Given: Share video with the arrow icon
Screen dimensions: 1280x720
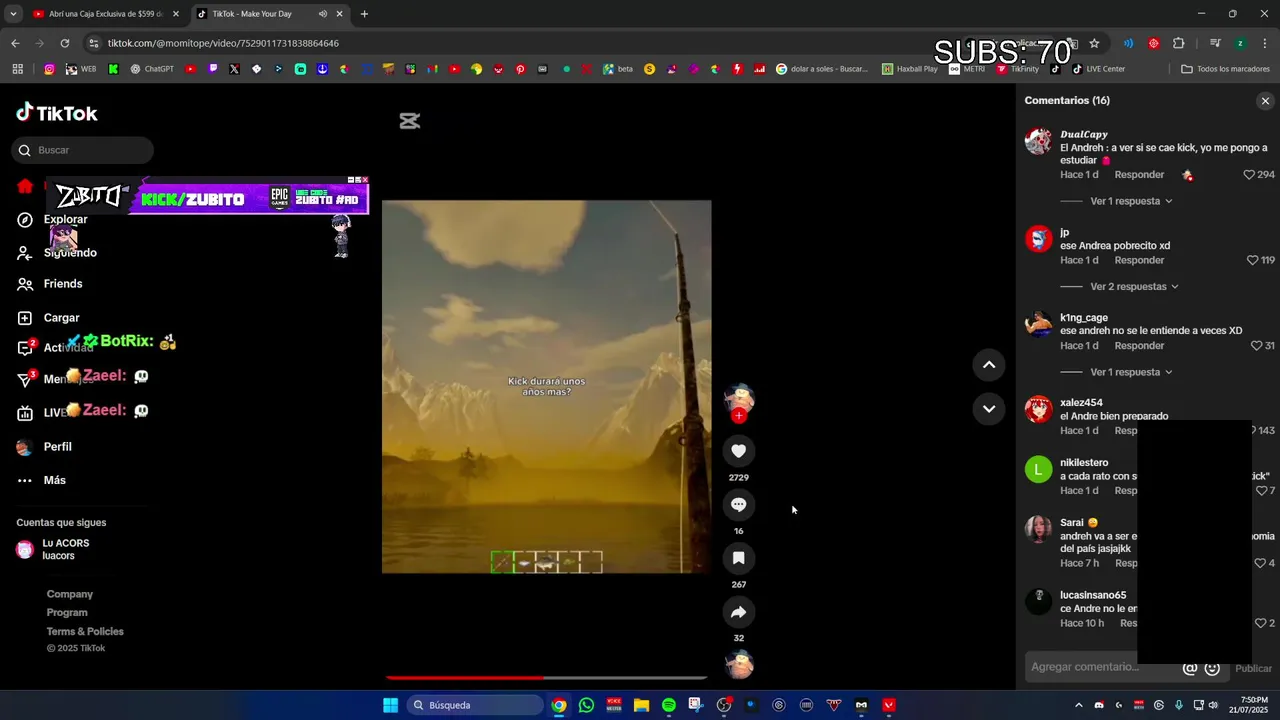Looking at the screenshot, I should (739, 612).
